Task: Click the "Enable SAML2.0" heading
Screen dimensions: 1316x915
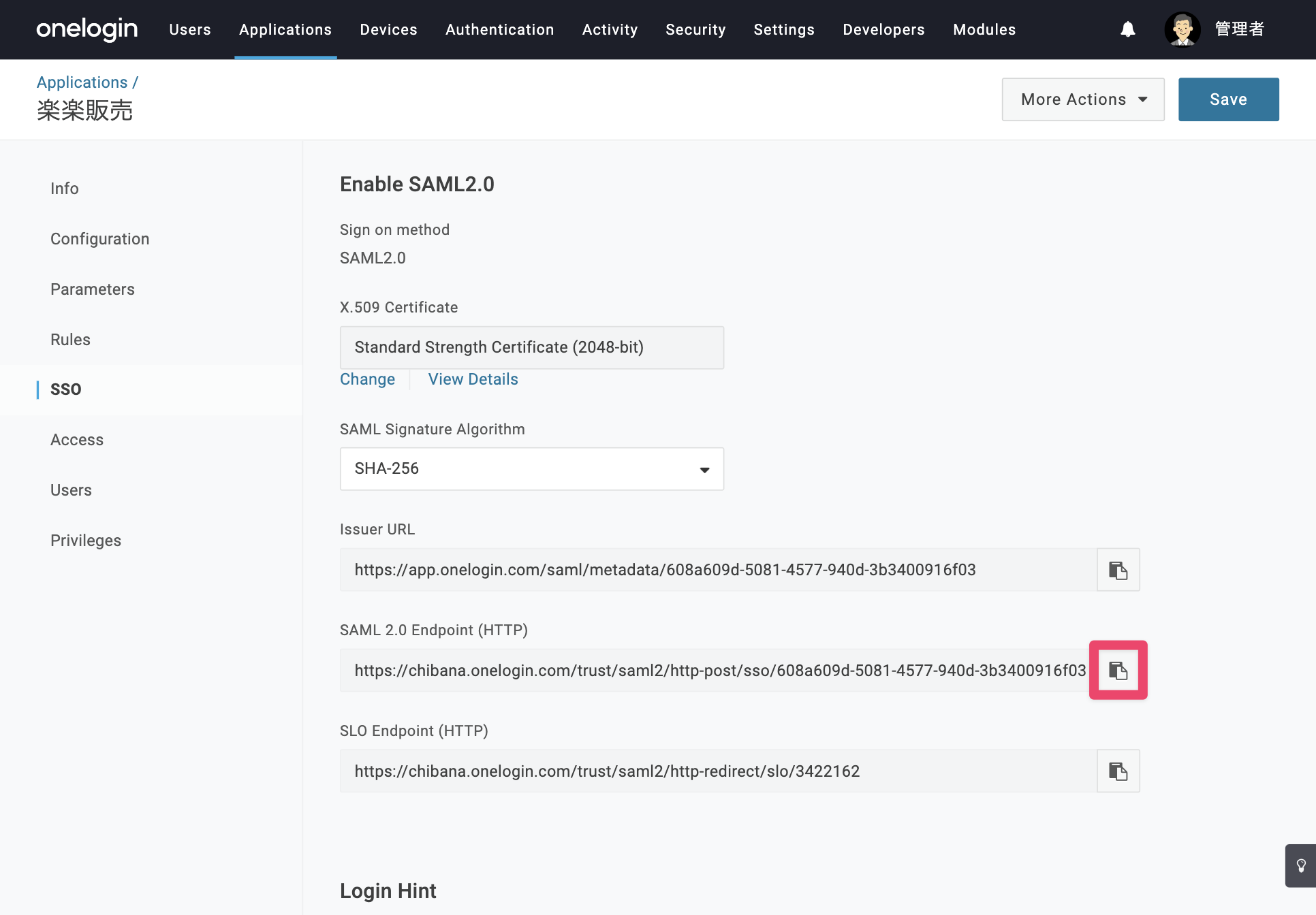Action: point(417,184)
